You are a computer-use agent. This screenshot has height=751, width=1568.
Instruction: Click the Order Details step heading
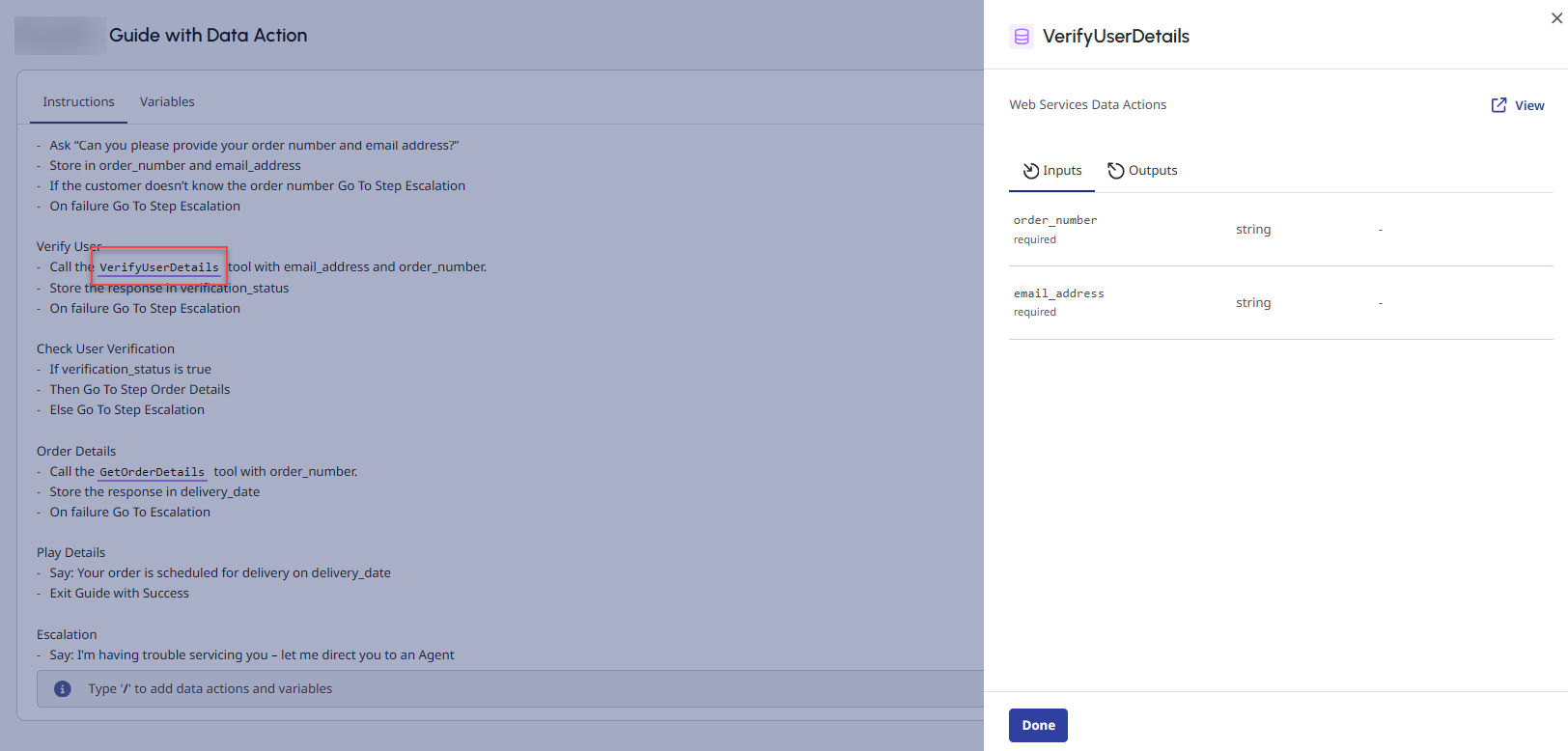point(76,451)
